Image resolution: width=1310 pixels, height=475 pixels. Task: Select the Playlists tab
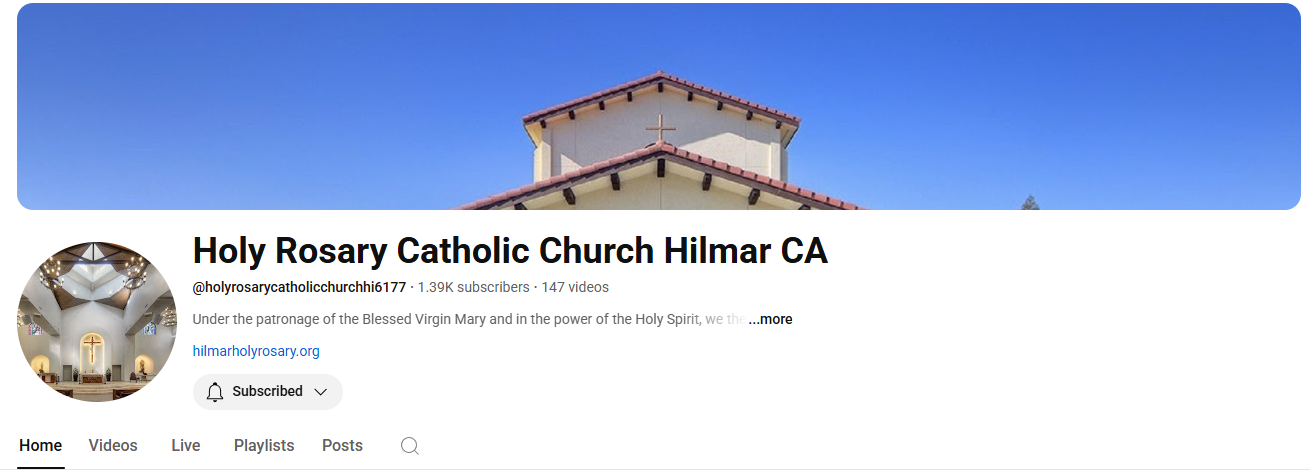coord(264,446)
